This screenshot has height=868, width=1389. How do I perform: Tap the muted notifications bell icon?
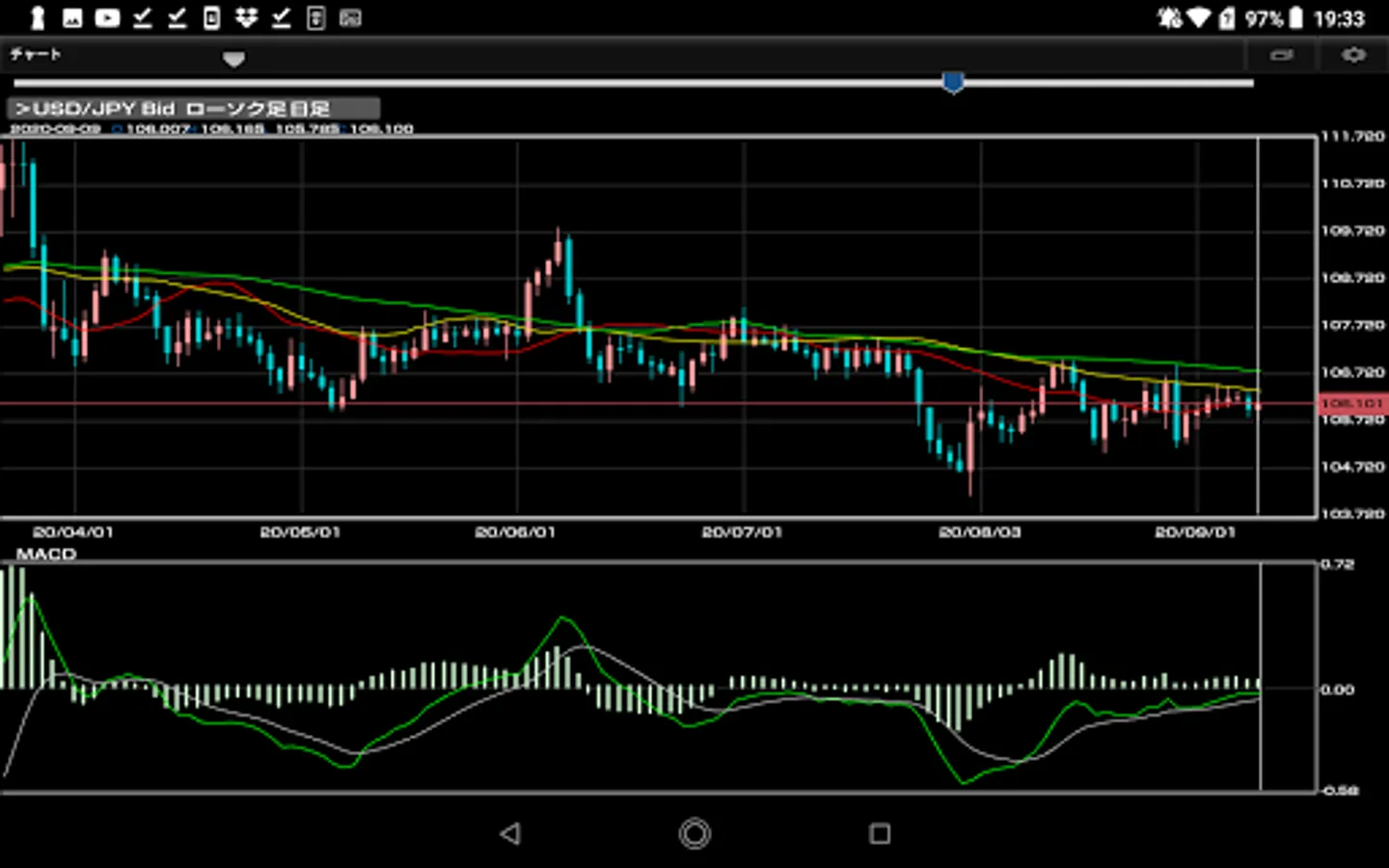(x=1169, y=18)
